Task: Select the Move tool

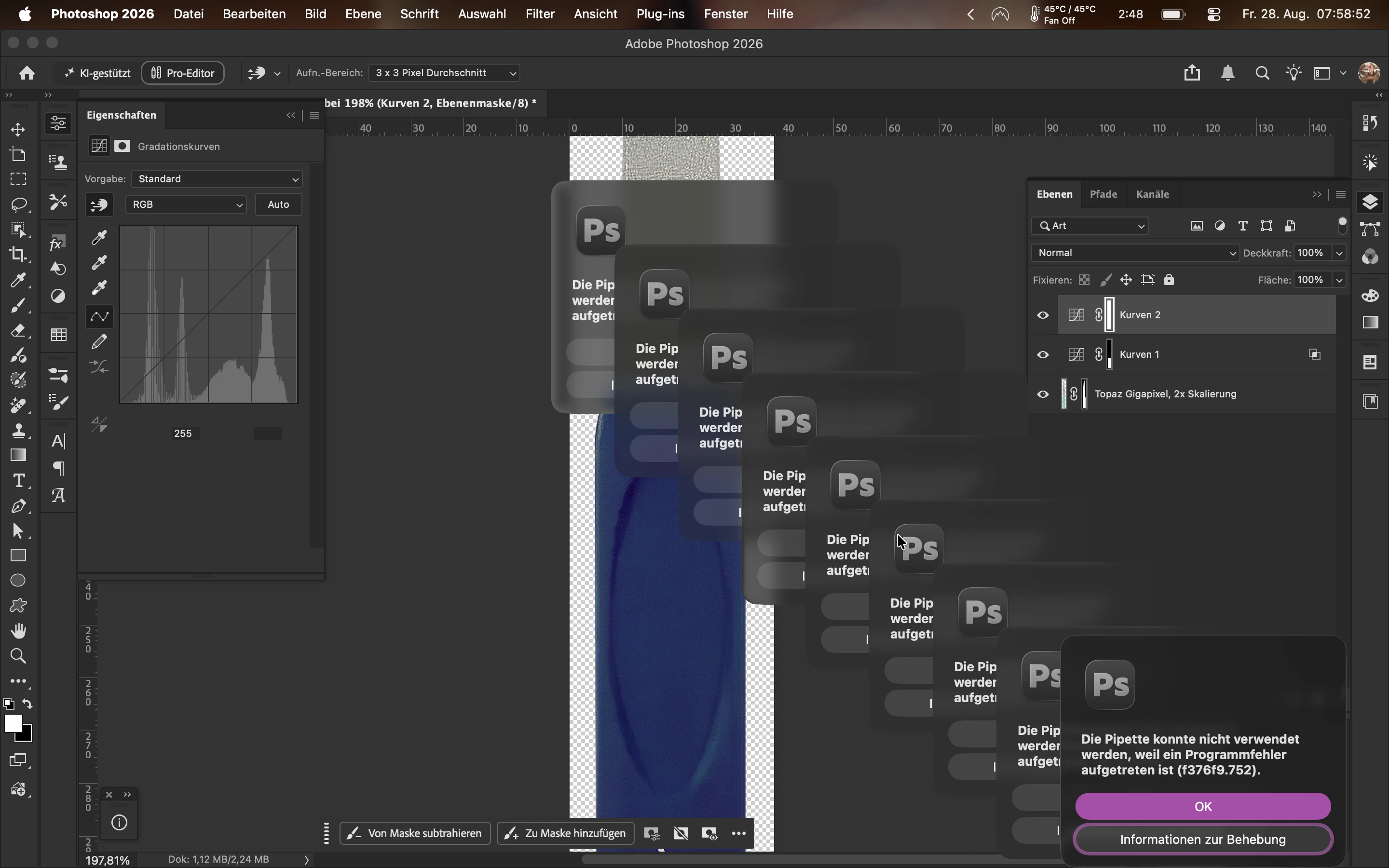Action: (18, 129)
